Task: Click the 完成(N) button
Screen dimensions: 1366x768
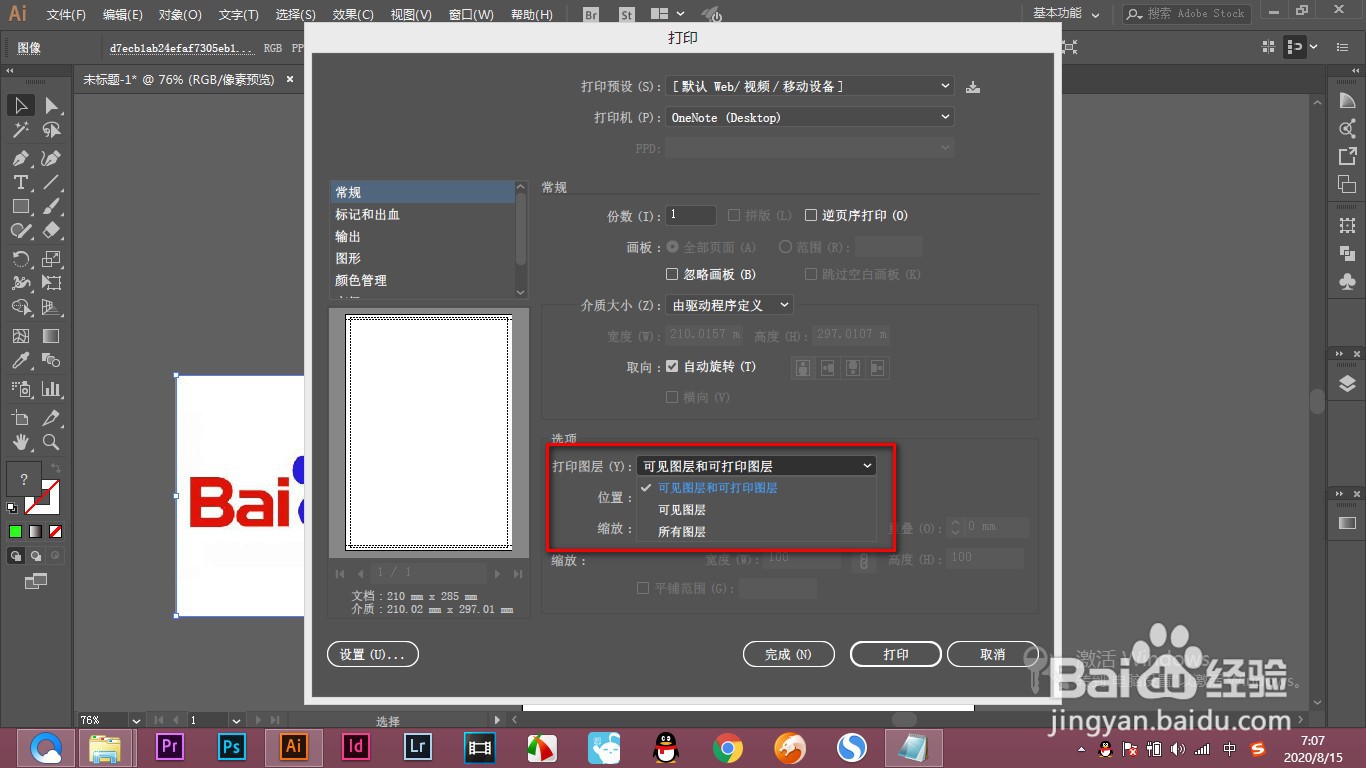Action: click(x=788, y=654)
